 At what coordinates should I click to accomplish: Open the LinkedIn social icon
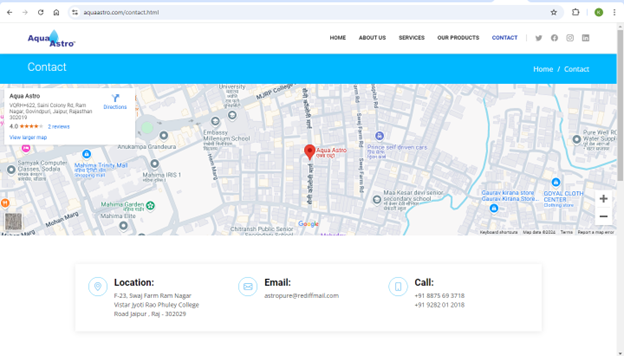pos(585,38)
